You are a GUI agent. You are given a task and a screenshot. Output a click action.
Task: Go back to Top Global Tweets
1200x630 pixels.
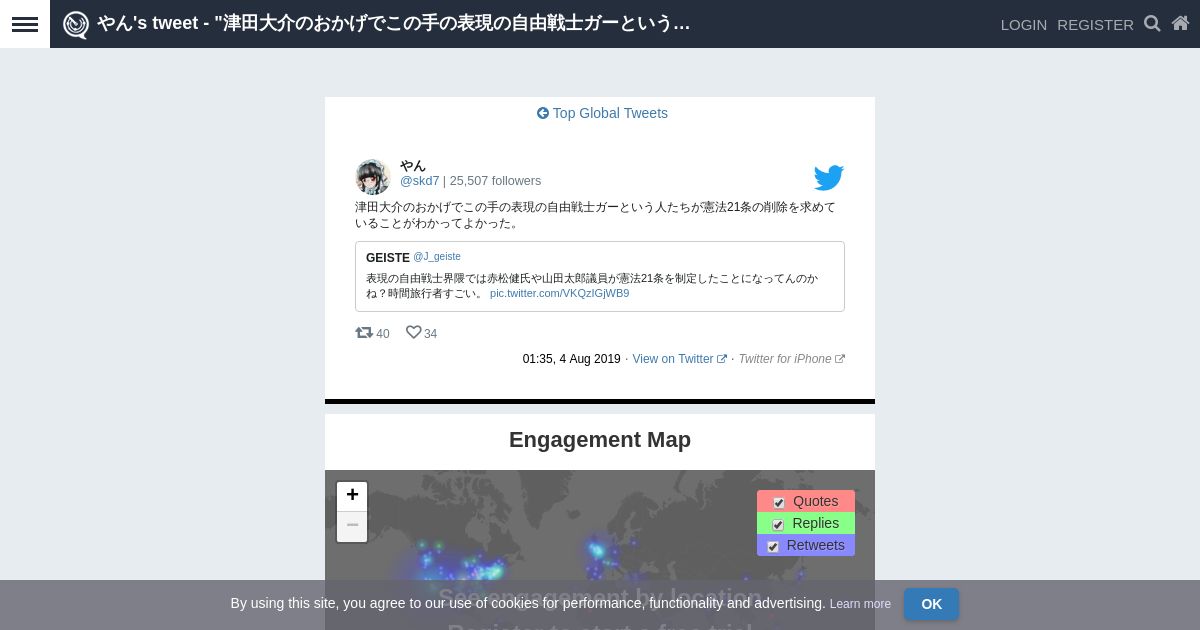602,113
